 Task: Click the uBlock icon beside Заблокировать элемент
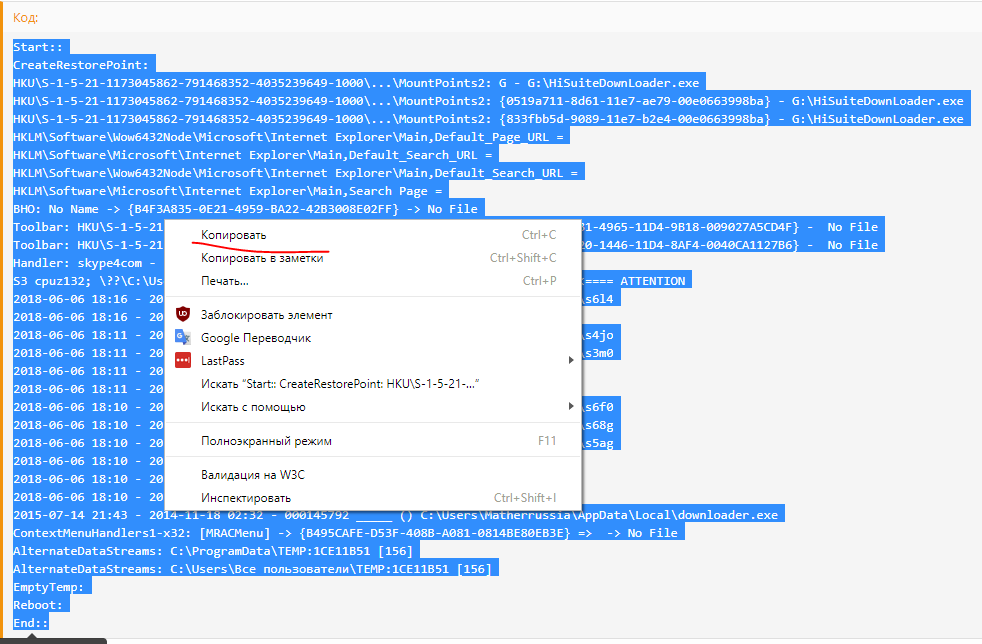(x=183, y=315)
